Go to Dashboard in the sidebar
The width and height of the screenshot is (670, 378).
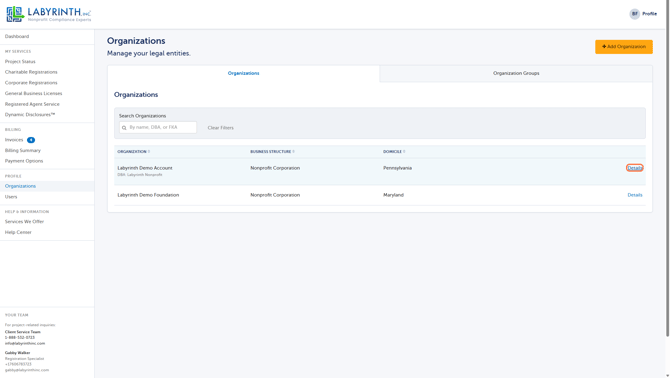[x=17, y=36]
